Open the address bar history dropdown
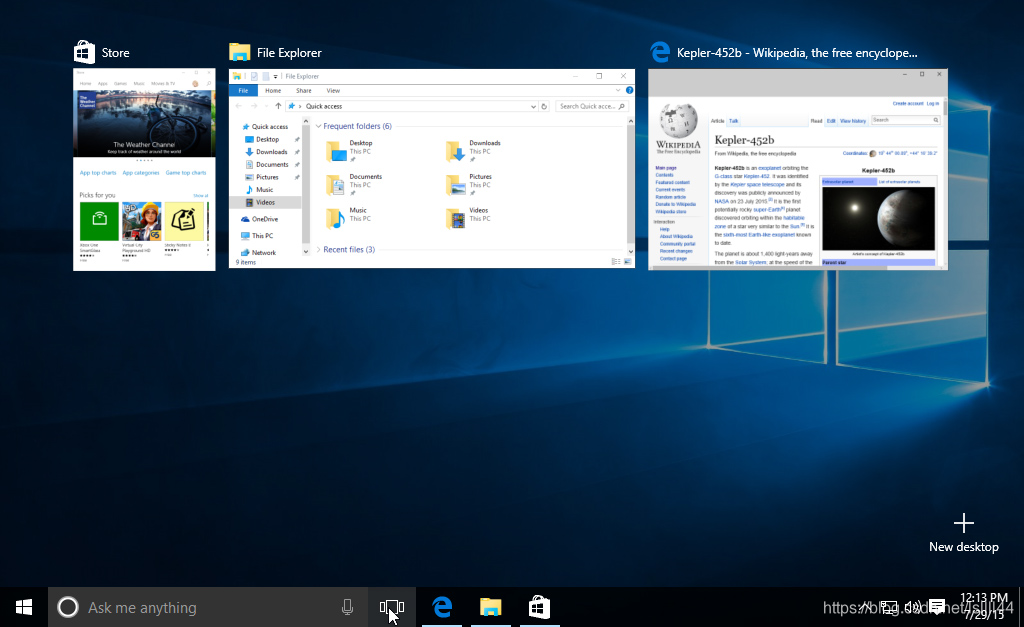 point(533,106)
